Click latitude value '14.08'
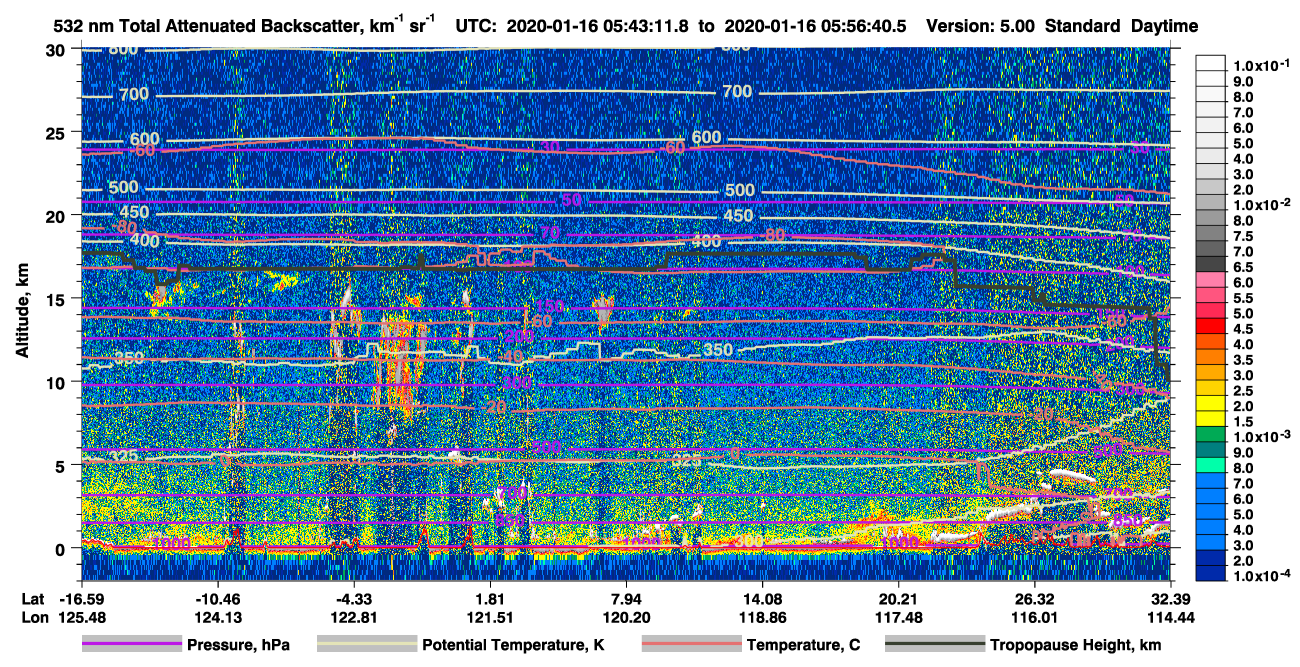 point(762,599)
